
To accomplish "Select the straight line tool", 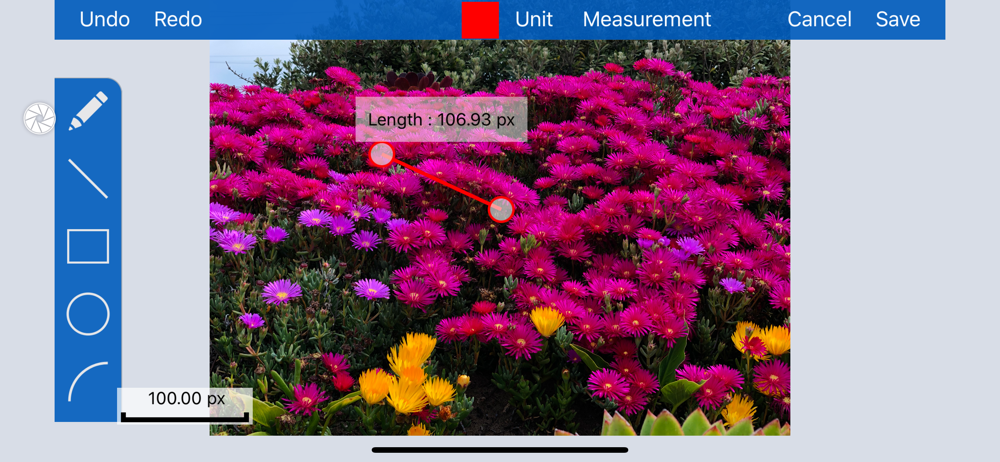I will pos(88,179).
